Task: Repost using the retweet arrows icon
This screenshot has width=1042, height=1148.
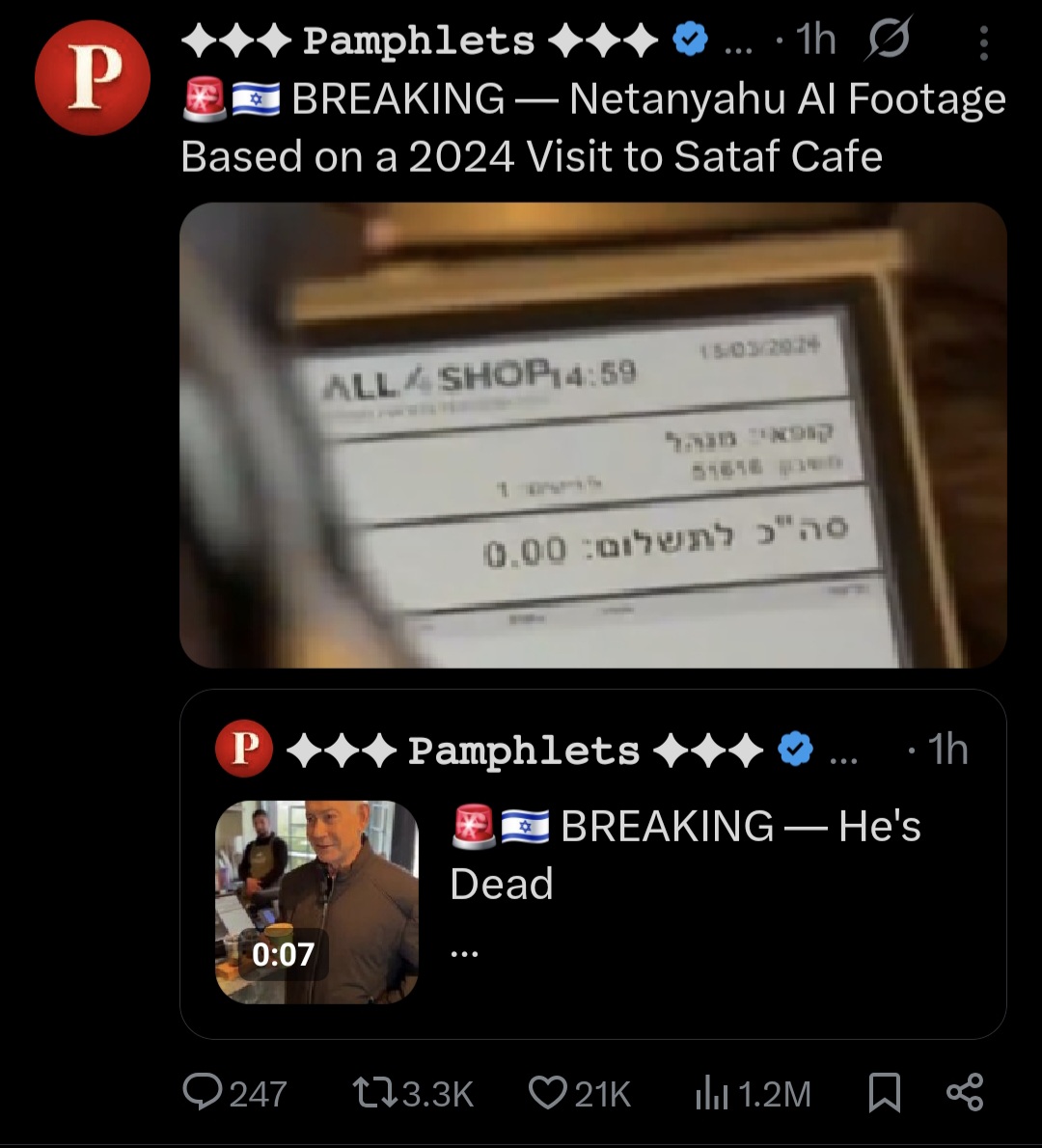Action: pyautogui.click(x=375, y=1093)
